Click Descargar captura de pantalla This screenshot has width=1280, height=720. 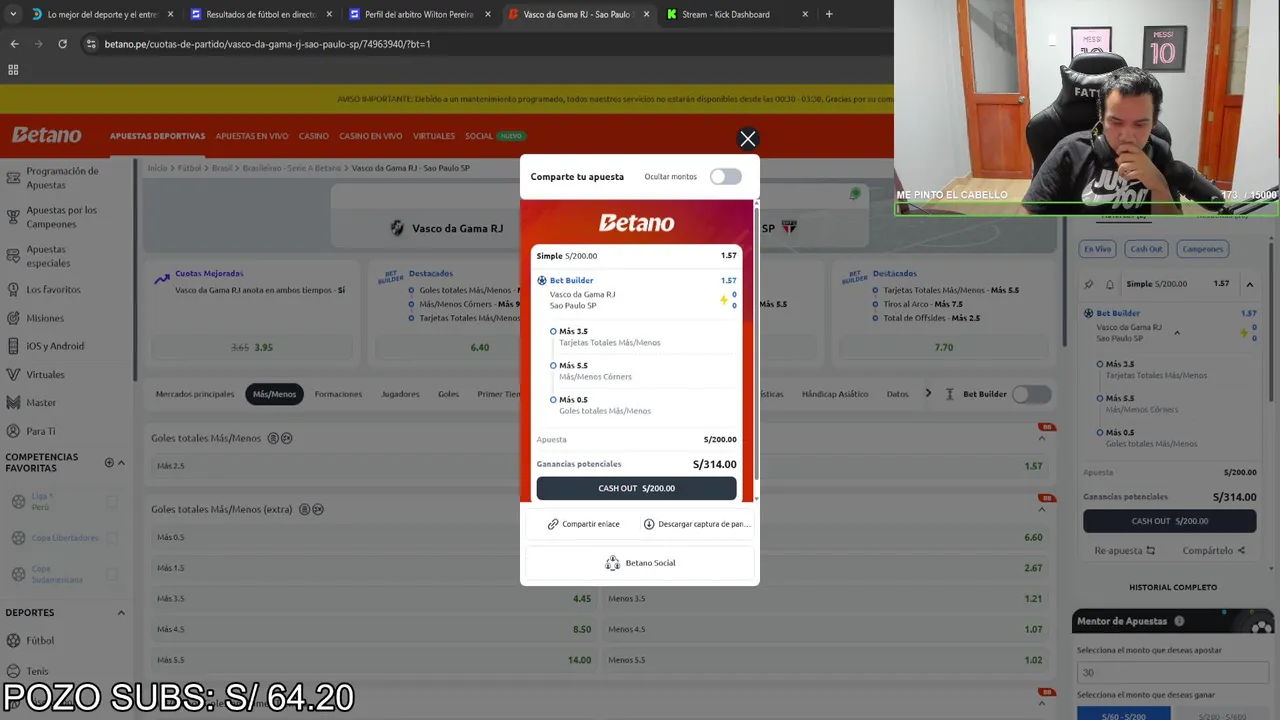tap(696, 524)
